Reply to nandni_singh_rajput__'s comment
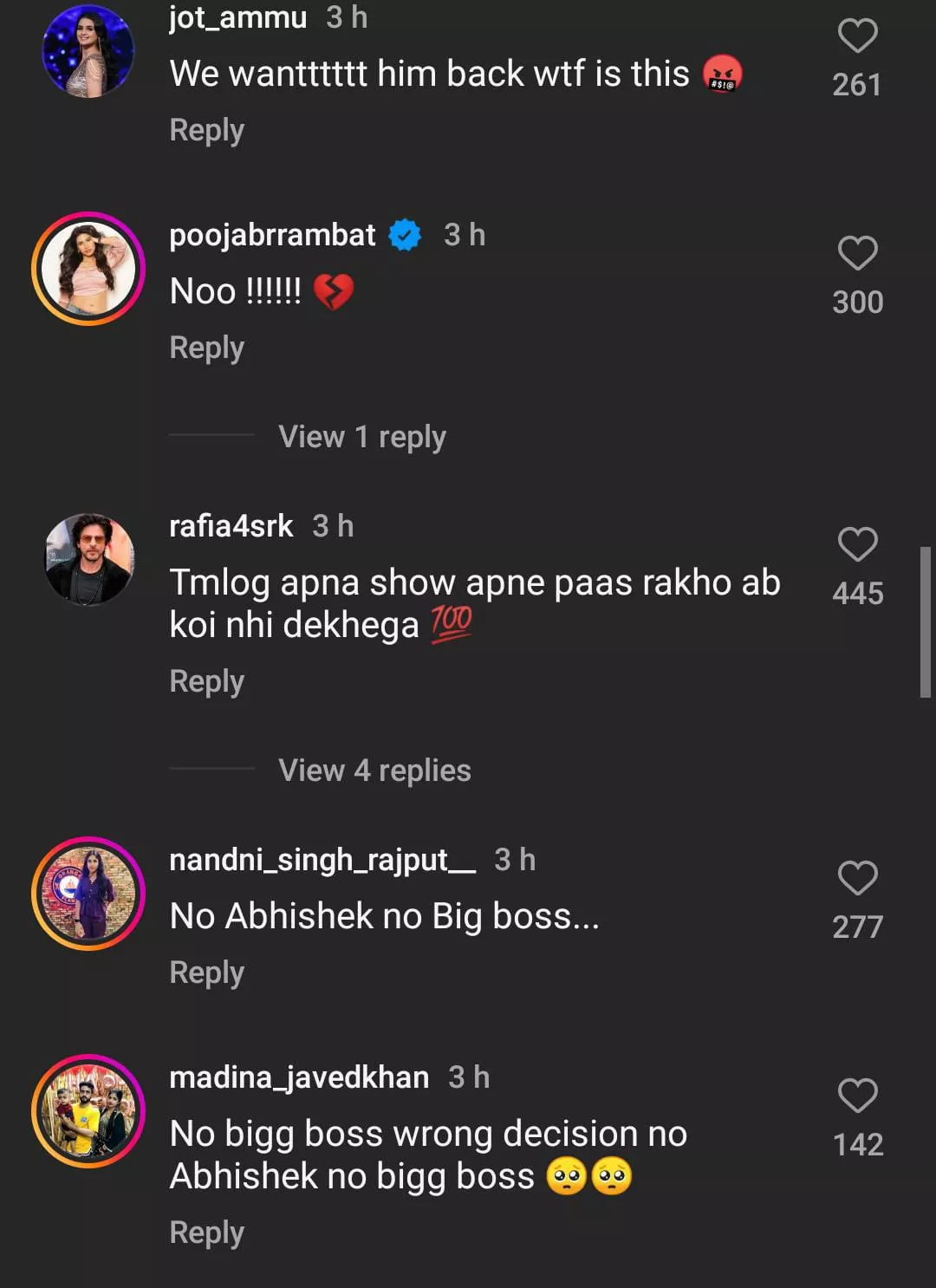936x1288 pixels. [x=206, y=973]
